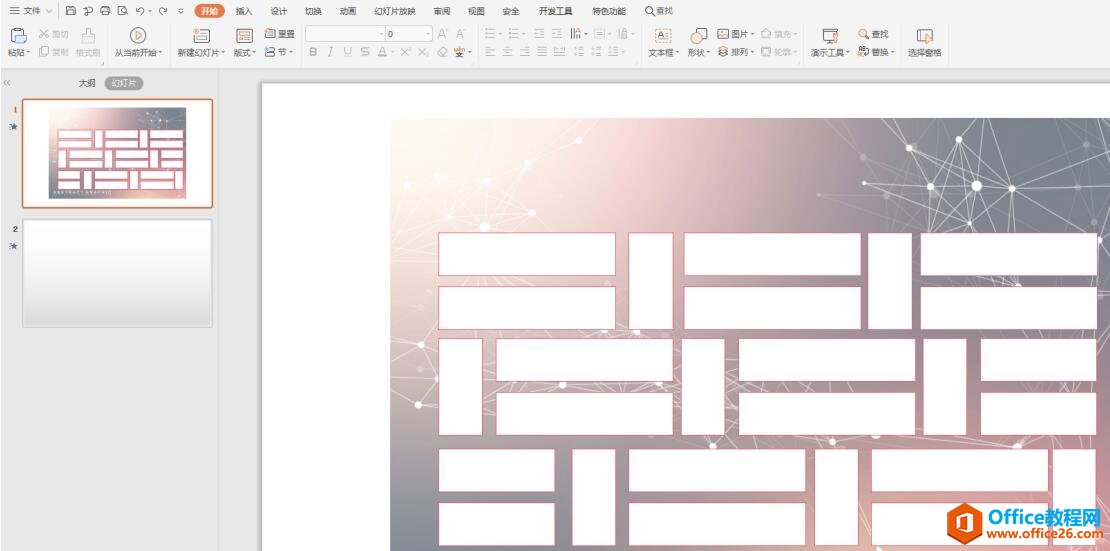This screenshot has width=1110, height=551.
Task: Open the 设计 design tab
Action: point(279,11)
